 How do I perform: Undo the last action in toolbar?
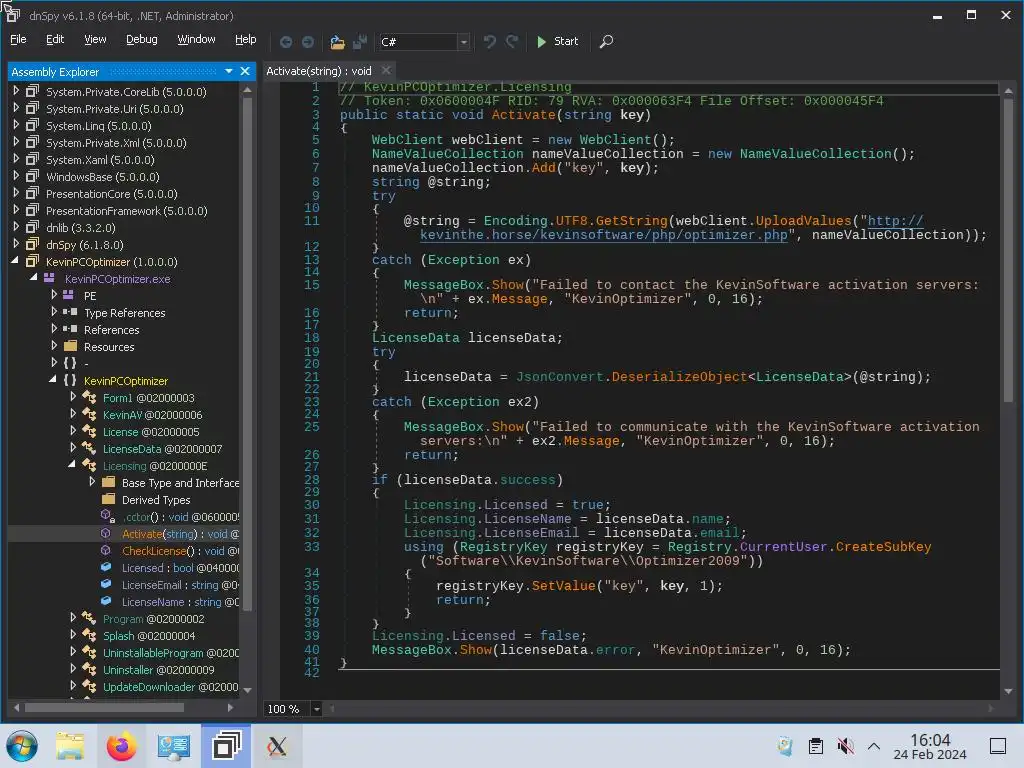point(489,42)
